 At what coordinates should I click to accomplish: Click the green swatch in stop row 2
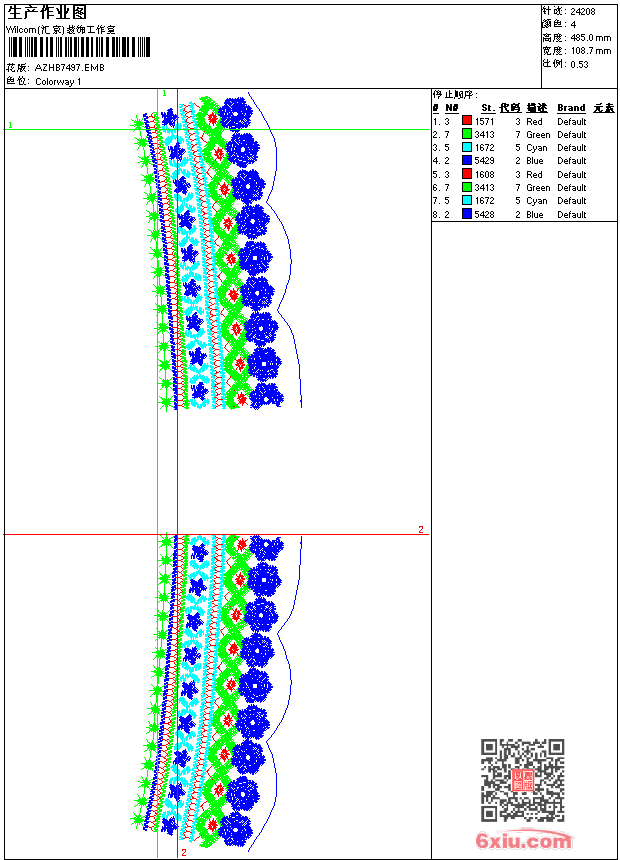click(x=467, y=134)
